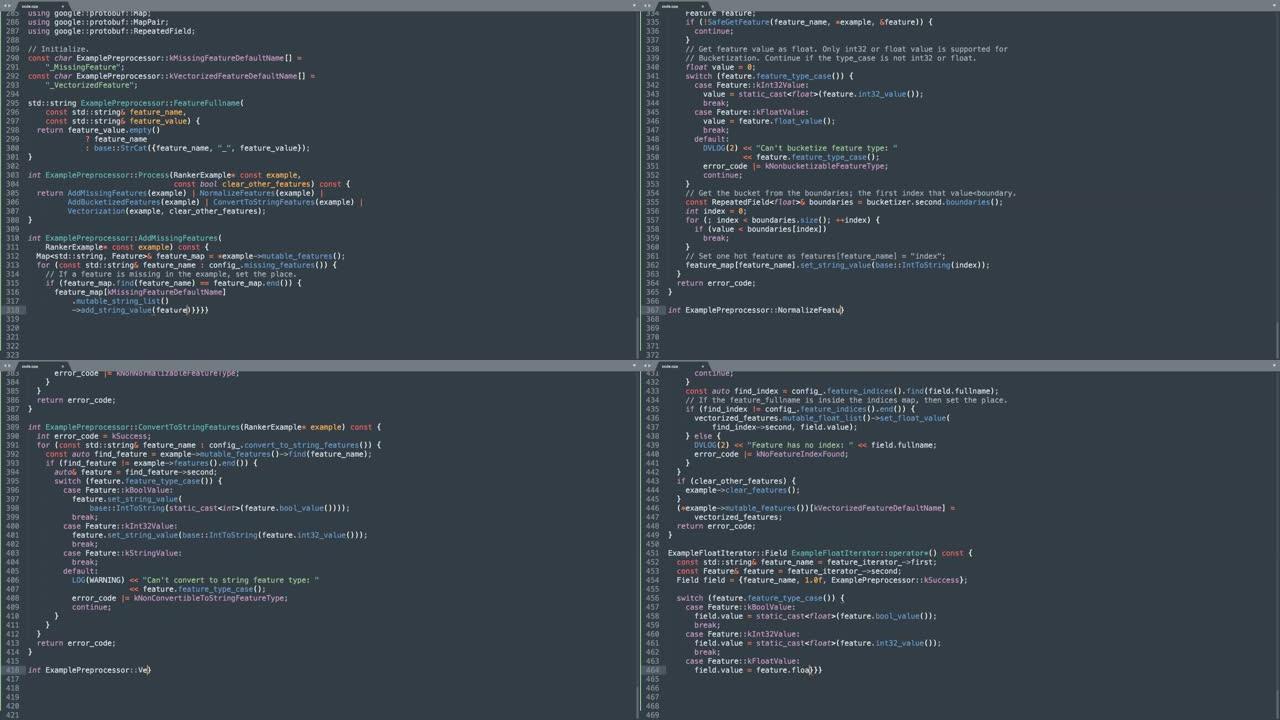This screenshot has width=1280, height=720.
Task: Click the back navigation arrow in top-left pane
Action: [x=6, y=6]
